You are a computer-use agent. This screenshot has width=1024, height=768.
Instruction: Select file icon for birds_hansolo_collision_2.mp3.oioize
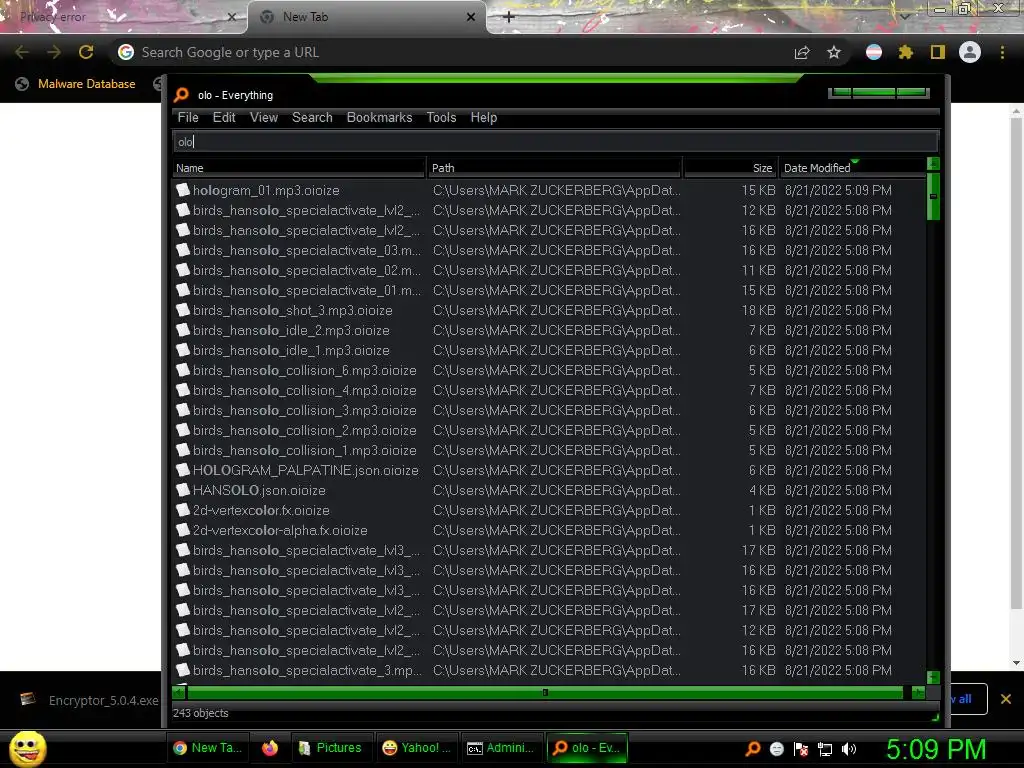(183, 430)
